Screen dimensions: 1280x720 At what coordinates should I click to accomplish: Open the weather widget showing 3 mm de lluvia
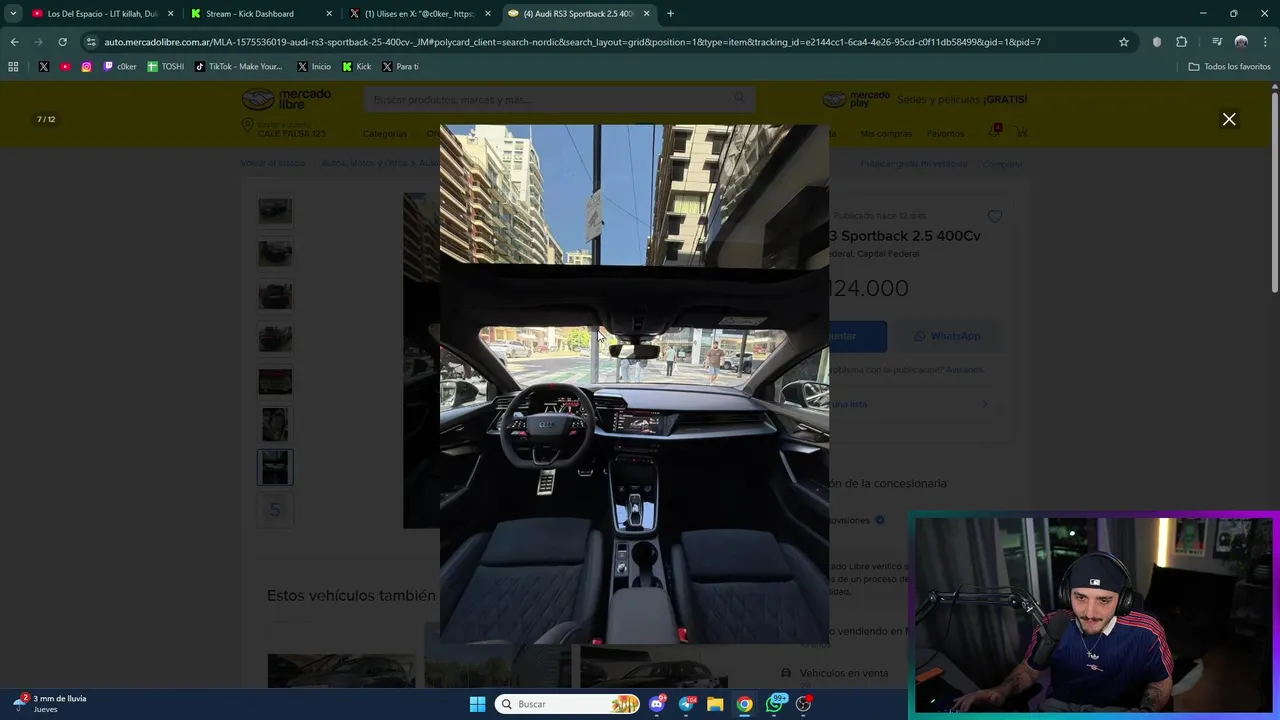[x=51, y=704]
